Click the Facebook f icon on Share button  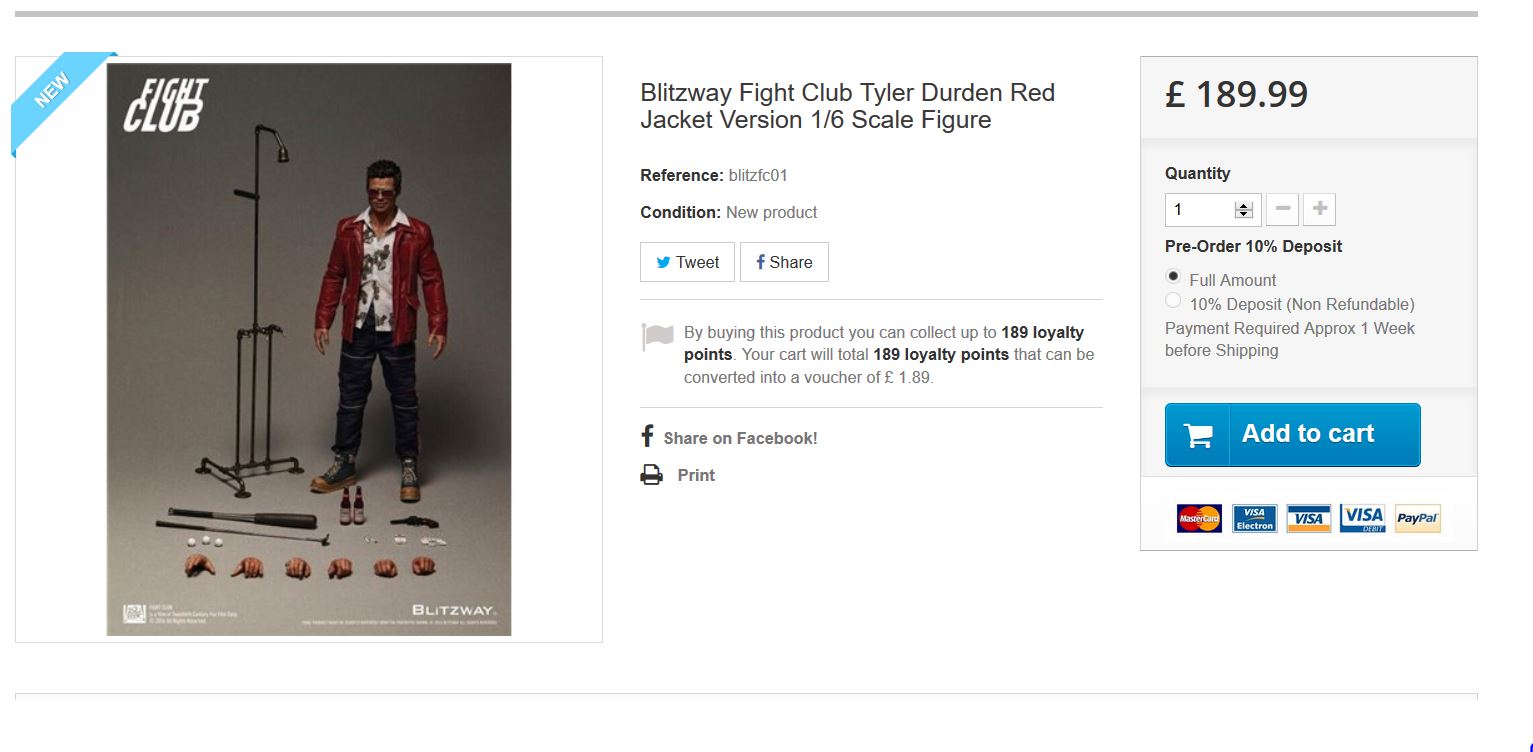click(x=760, y=262)
